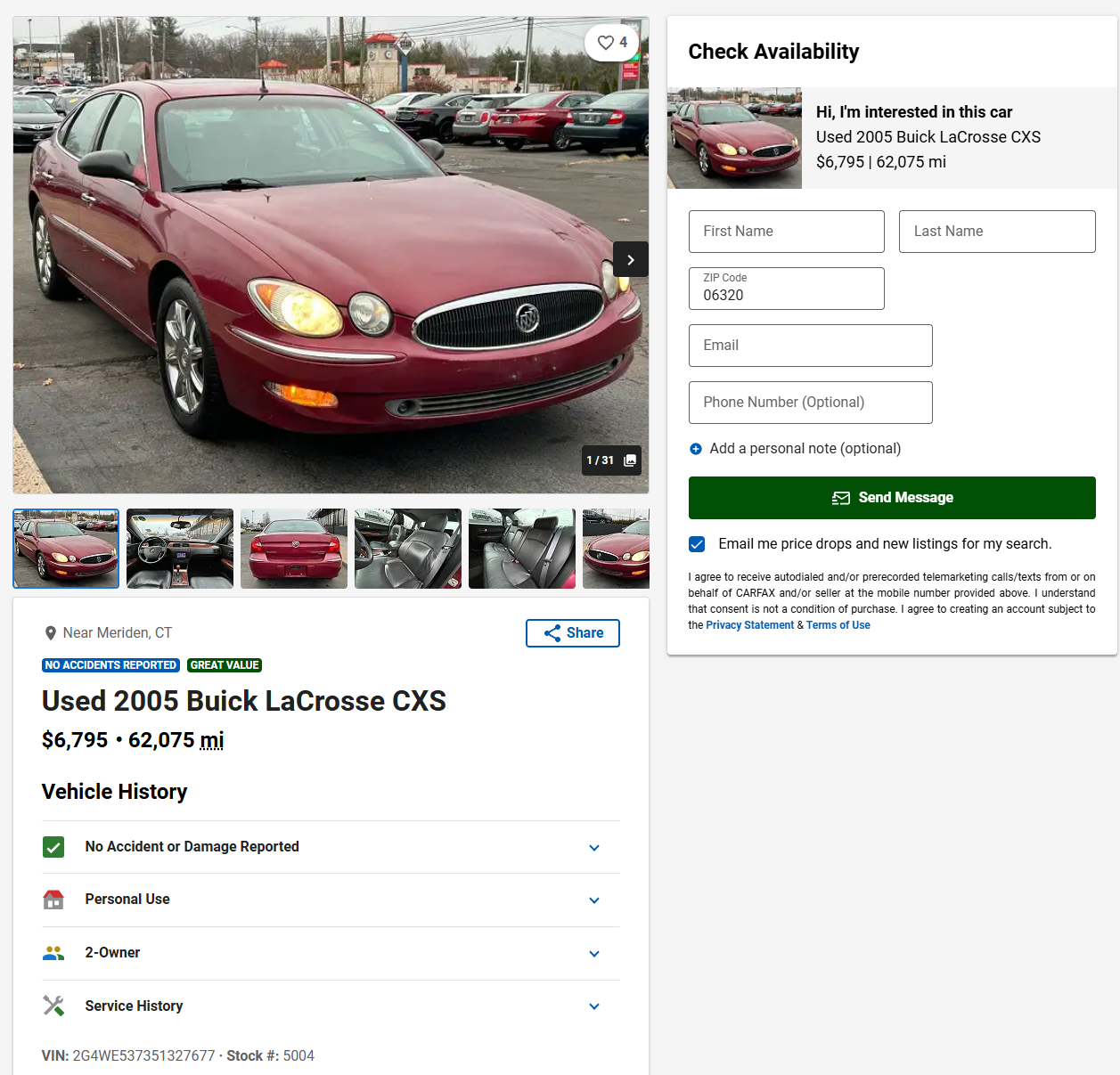1120x1075 pixels.
Task: Focus the First Name field
Action: (x=787, y=232)
